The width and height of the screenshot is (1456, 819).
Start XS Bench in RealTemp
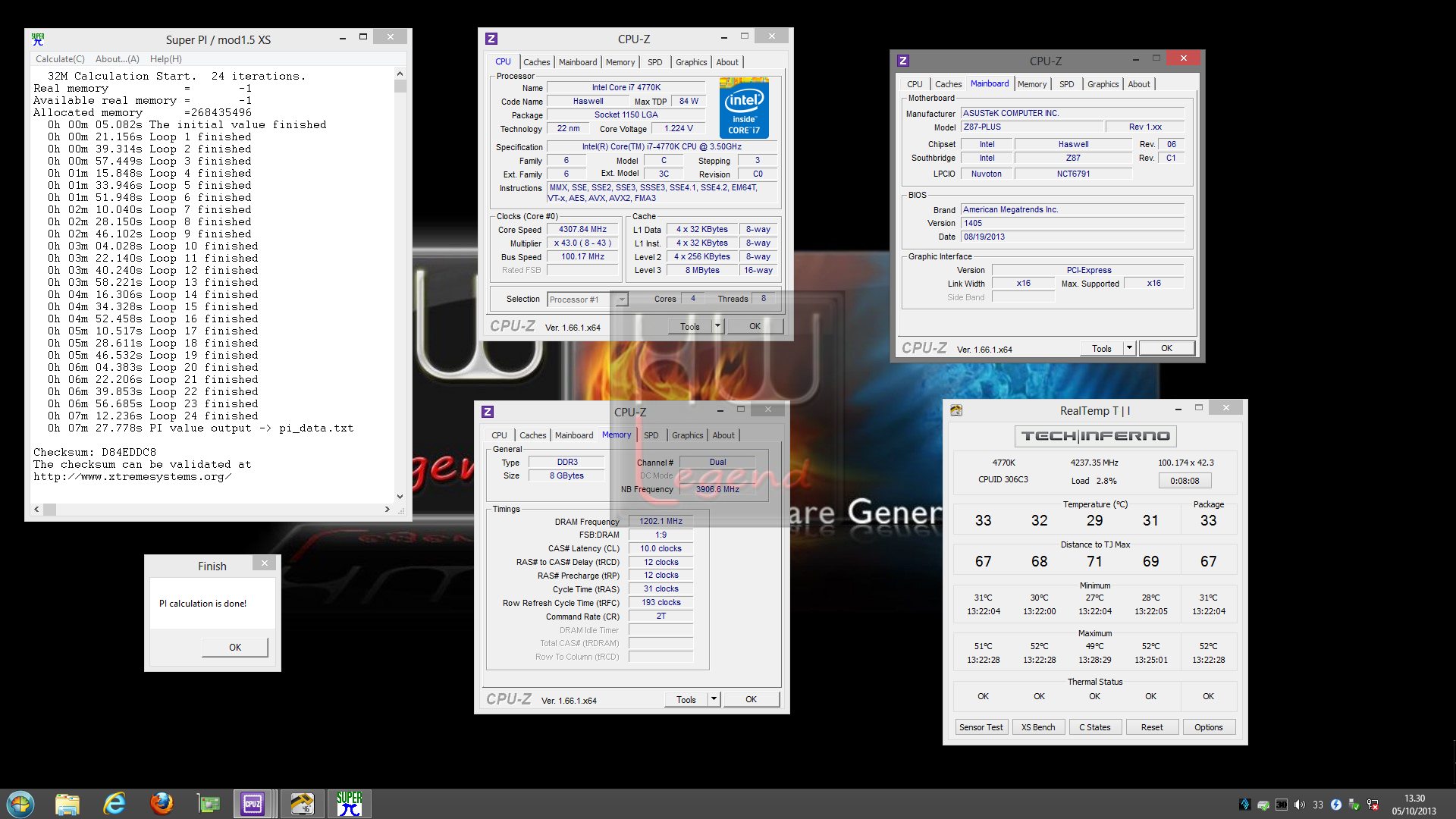click(1038, 727)
